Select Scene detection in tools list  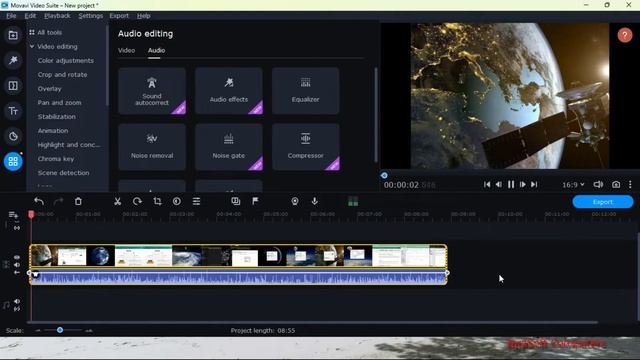coord(63,173)
